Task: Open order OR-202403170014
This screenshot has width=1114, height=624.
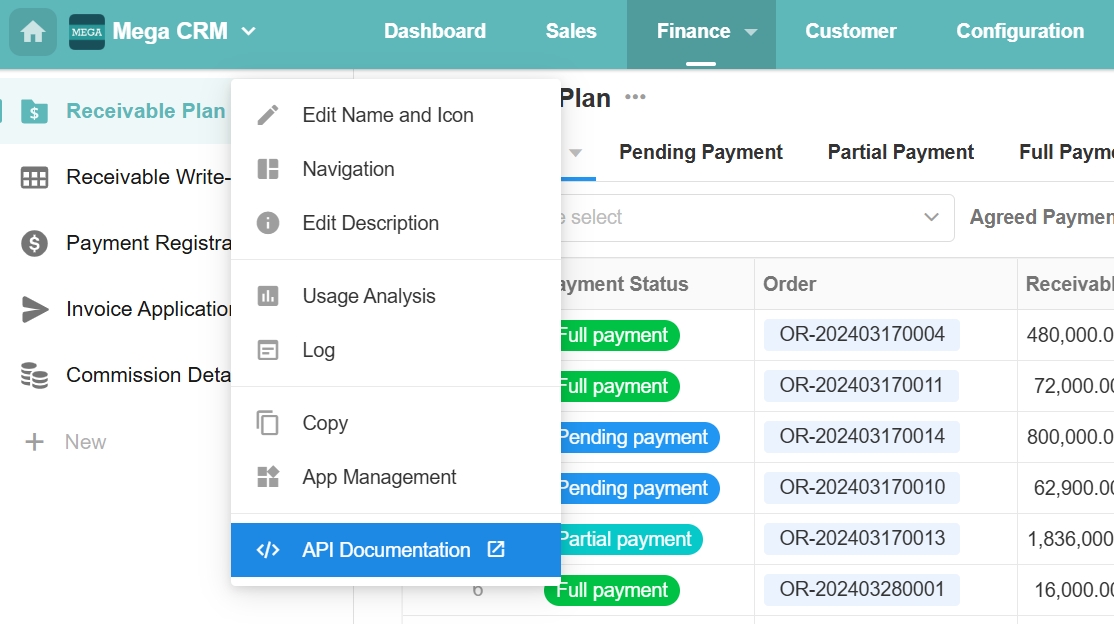Action: [862, 436]
